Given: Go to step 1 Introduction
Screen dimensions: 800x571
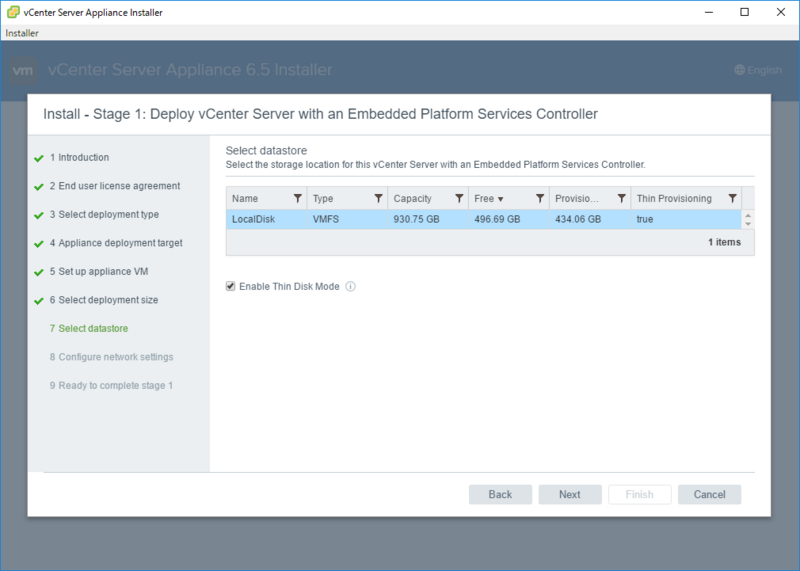Looking at the screenshot, I should coord(79,157).
